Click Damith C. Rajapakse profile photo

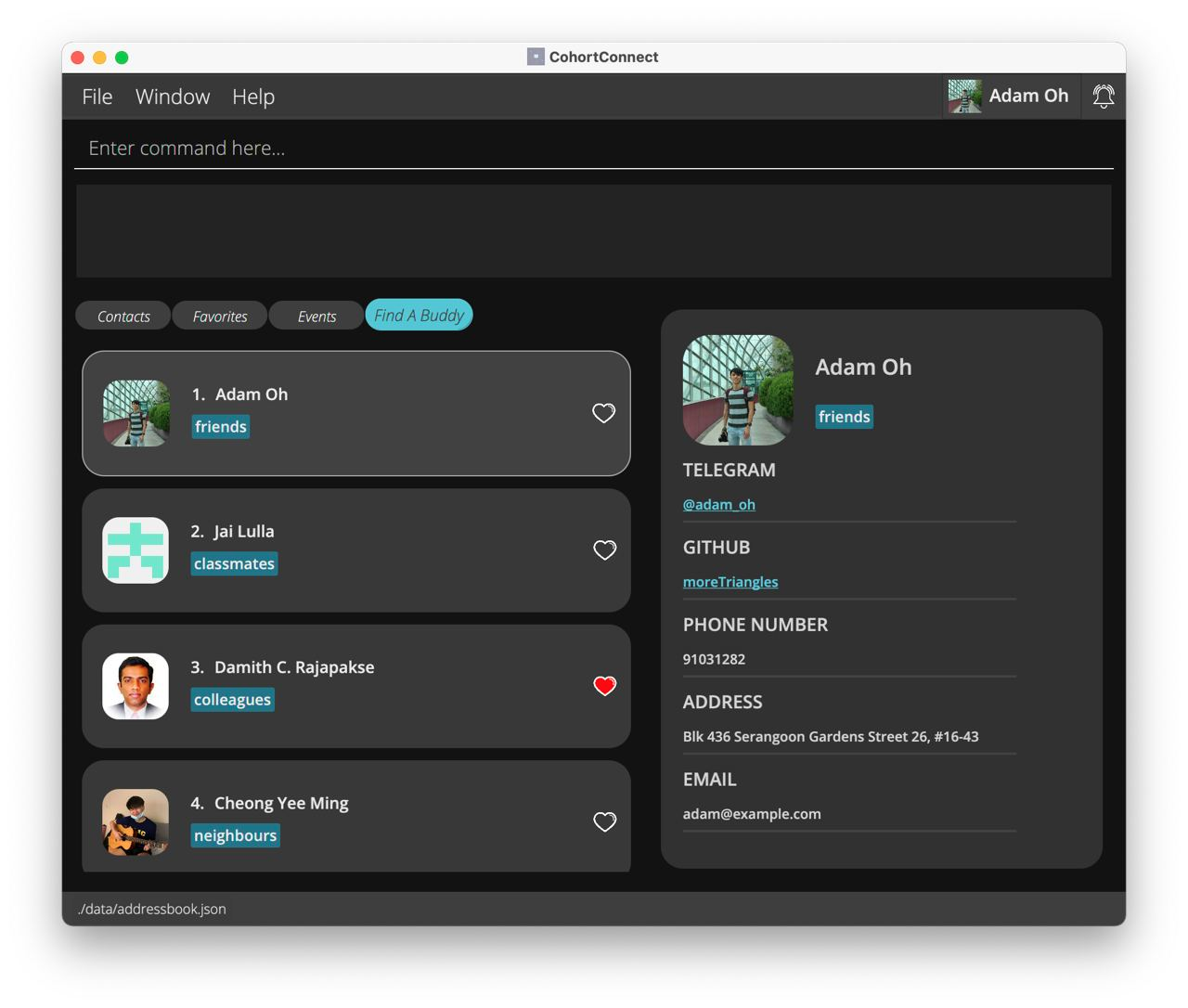click(x=136, y=686)
